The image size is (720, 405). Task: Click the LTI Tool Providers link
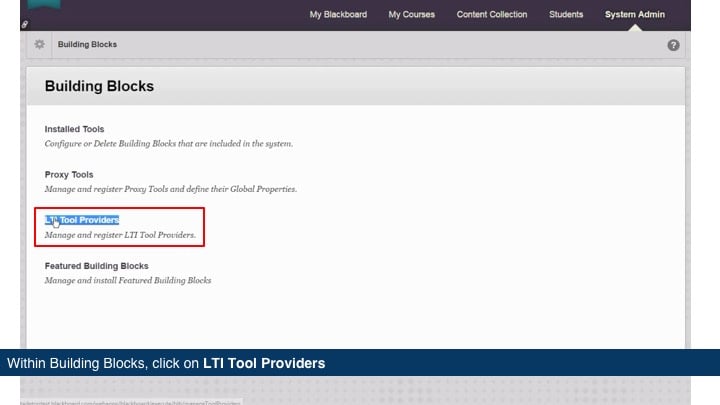[x=82, y=220]
